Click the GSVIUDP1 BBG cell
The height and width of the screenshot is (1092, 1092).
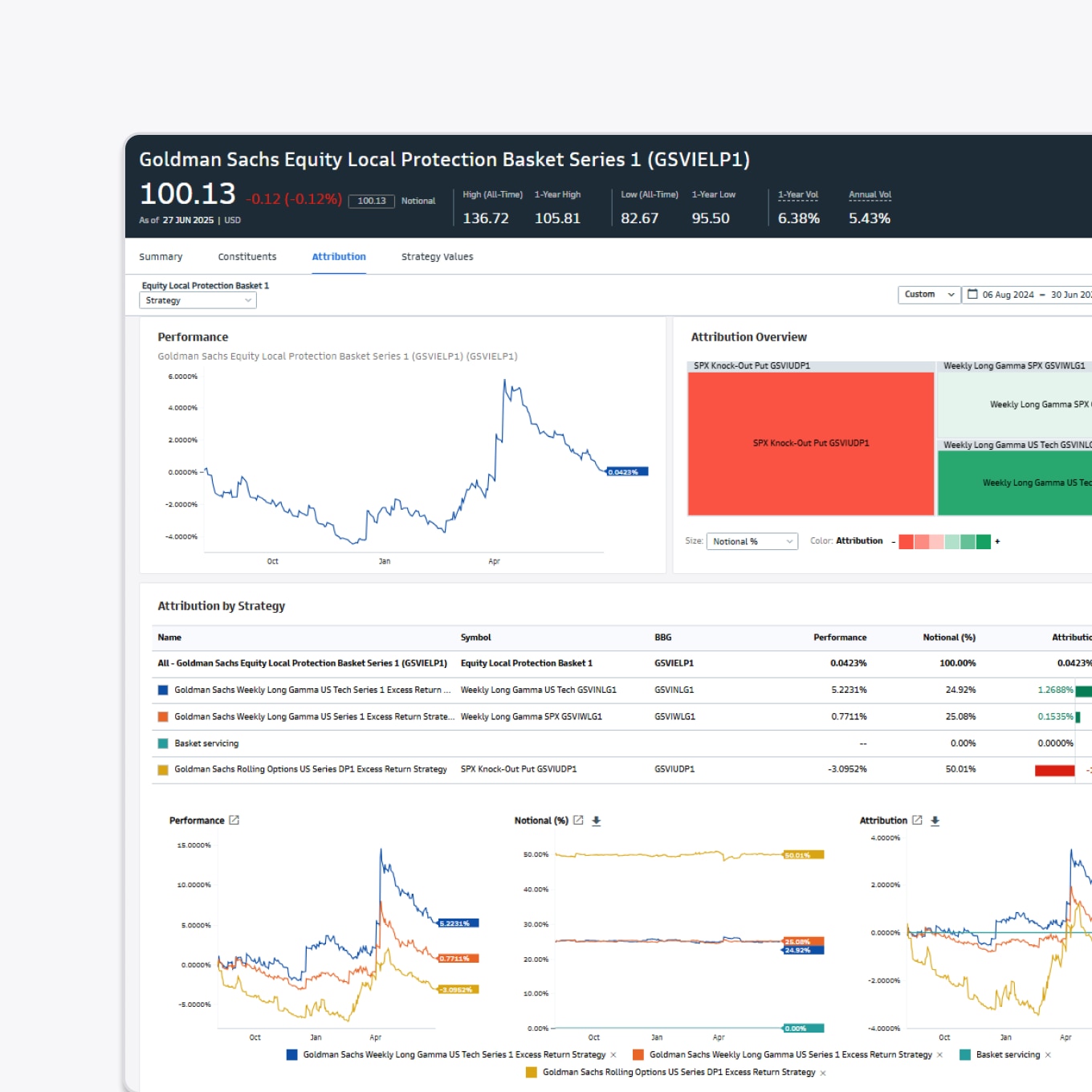click(674, 769)
